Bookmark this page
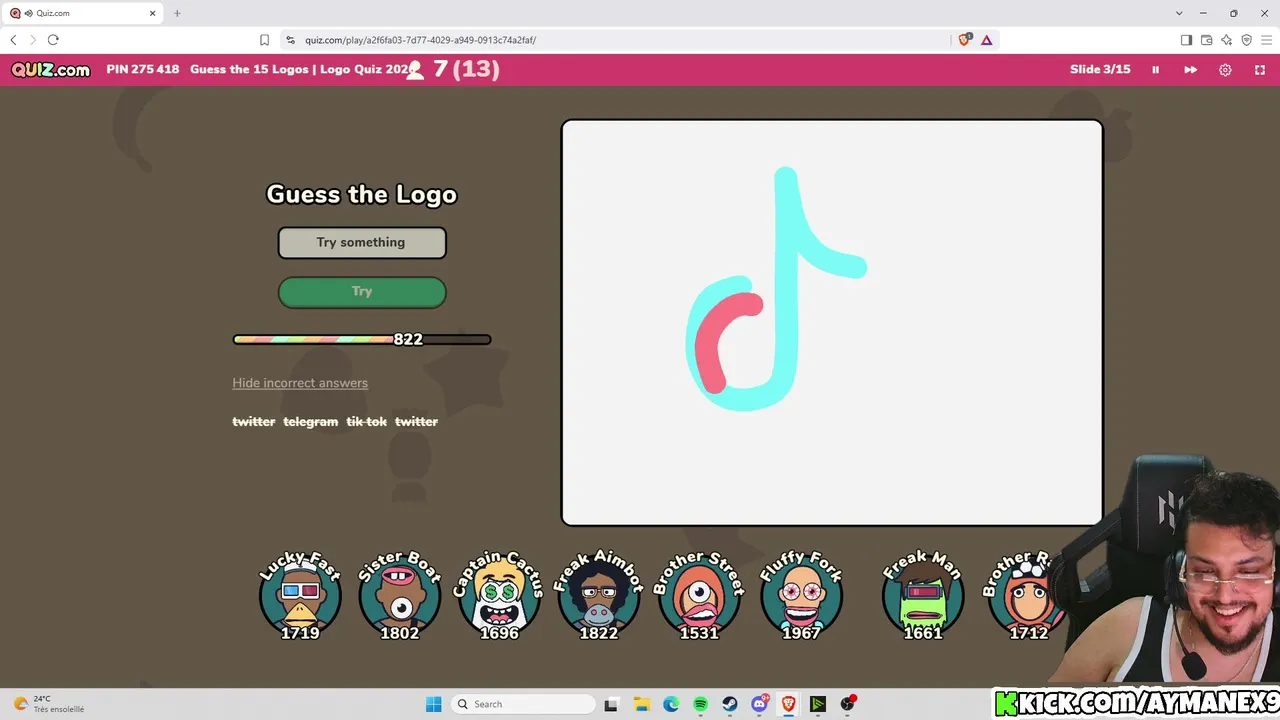Viewport: 1280px width, 720px height. pyautogui.click(x=264, y=40)
